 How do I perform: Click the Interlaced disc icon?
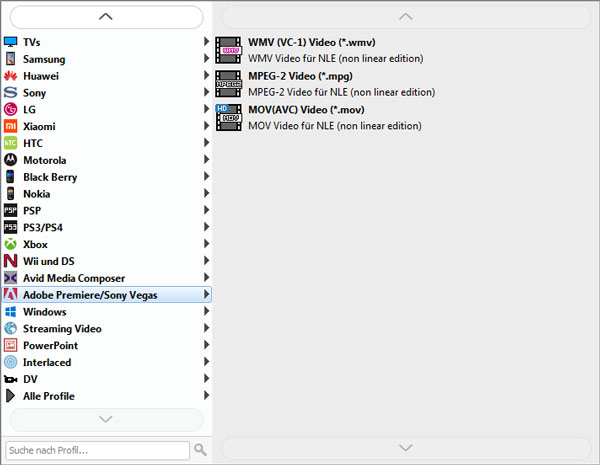pos(11,362)
